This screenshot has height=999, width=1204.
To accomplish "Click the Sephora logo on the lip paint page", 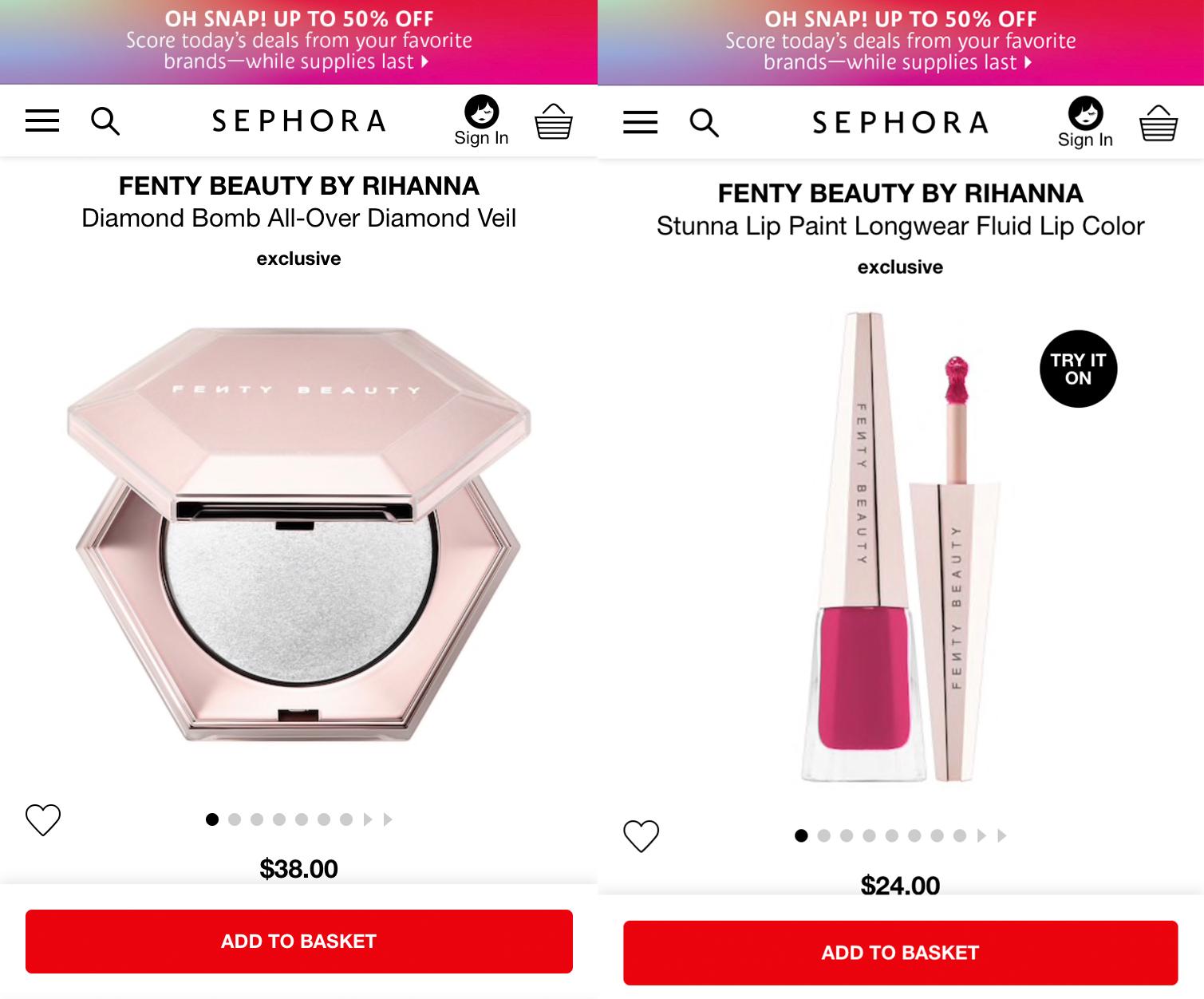I will tap(900, 121).
